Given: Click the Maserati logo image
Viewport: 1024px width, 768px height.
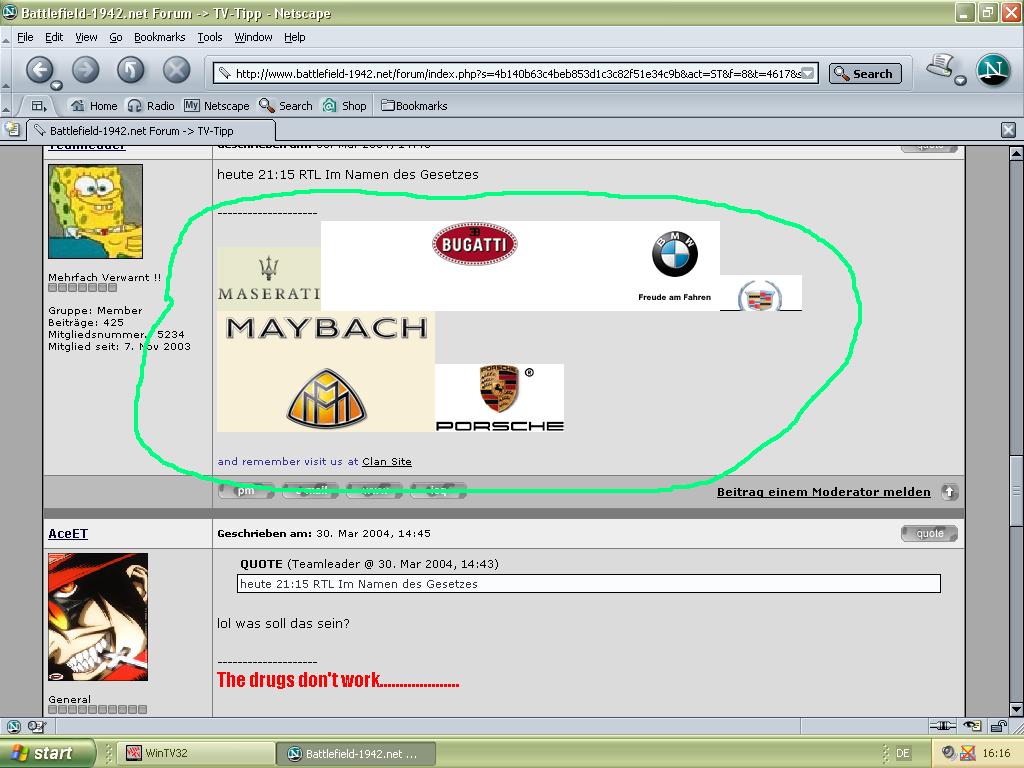Looking at the screenshot, I should point(268,279).
